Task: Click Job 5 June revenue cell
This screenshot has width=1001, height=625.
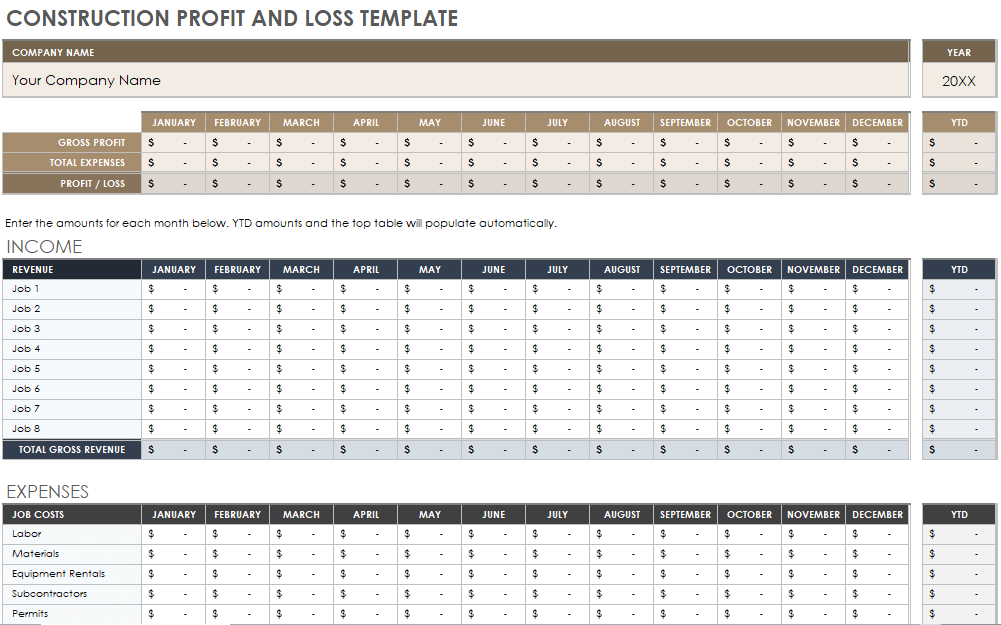Action: pyautogui.click(x=494, y=369)
